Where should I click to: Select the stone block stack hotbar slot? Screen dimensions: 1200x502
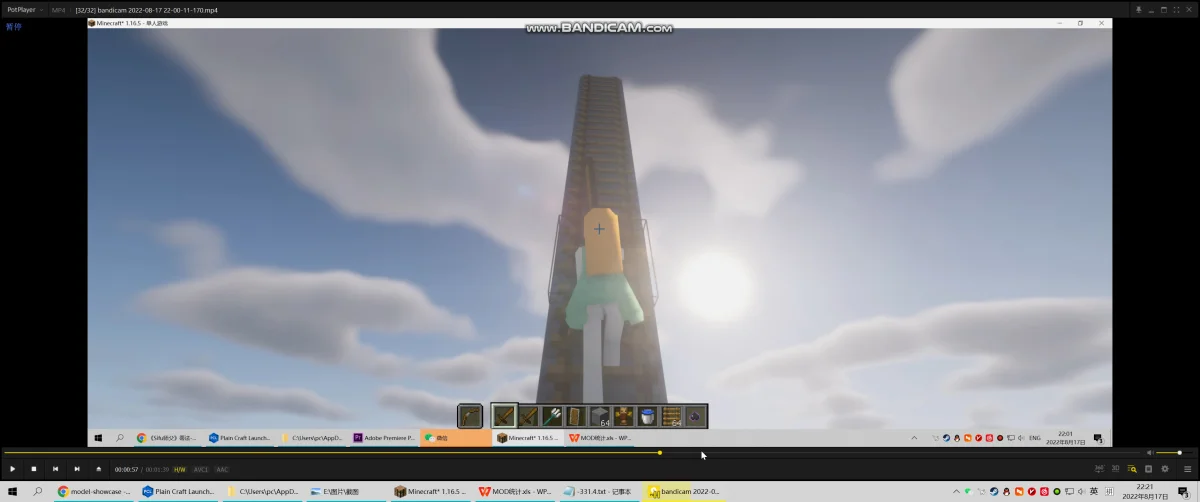point(599,415)
